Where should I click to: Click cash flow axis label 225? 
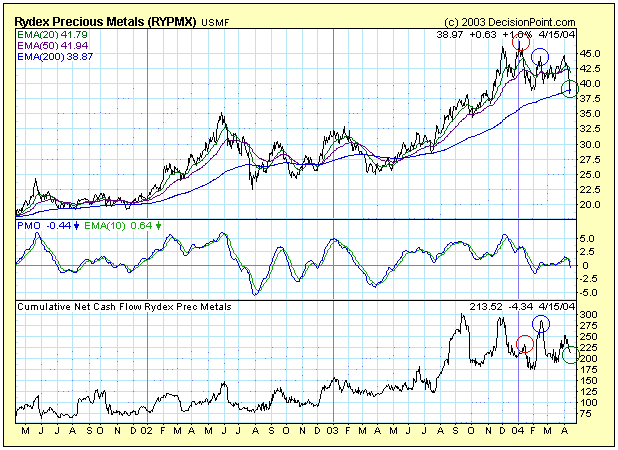[588, 348]
